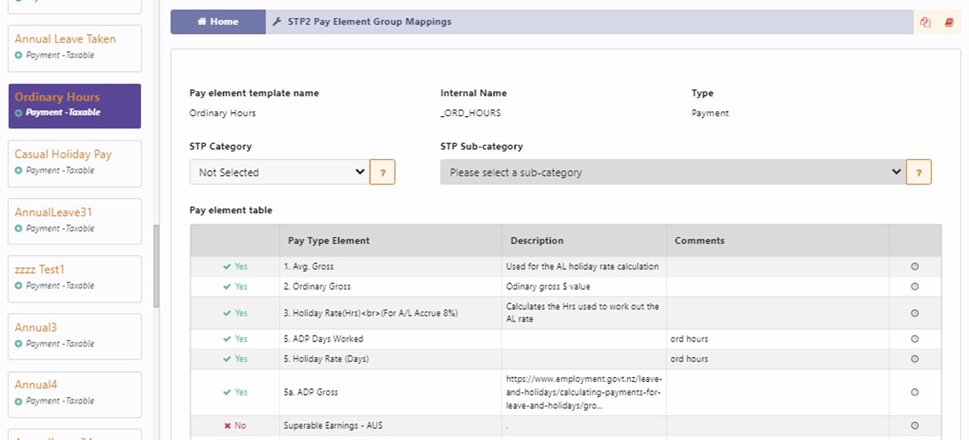Open the Home breadcrumb button

(x=218, y=22)
